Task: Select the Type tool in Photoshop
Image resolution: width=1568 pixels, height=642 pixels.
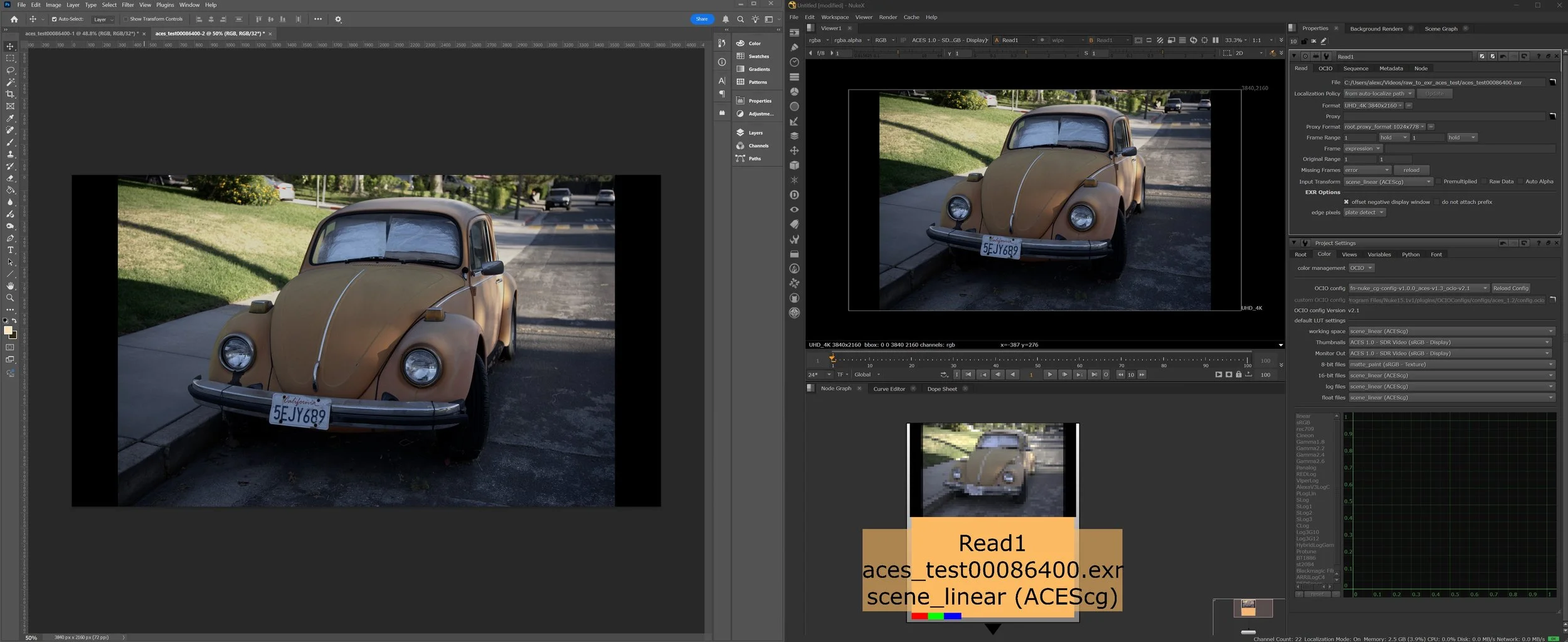Action: click(10, 250)
